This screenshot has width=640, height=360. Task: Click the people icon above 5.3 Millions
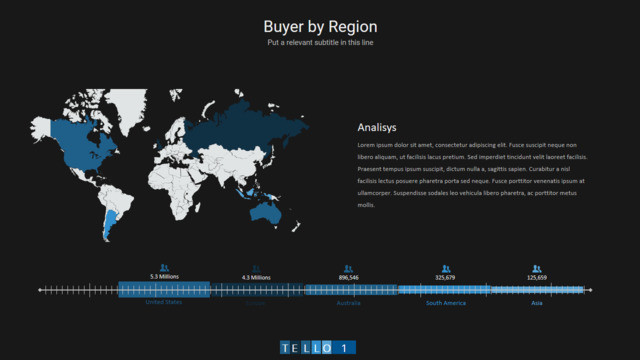click(164, 268)
